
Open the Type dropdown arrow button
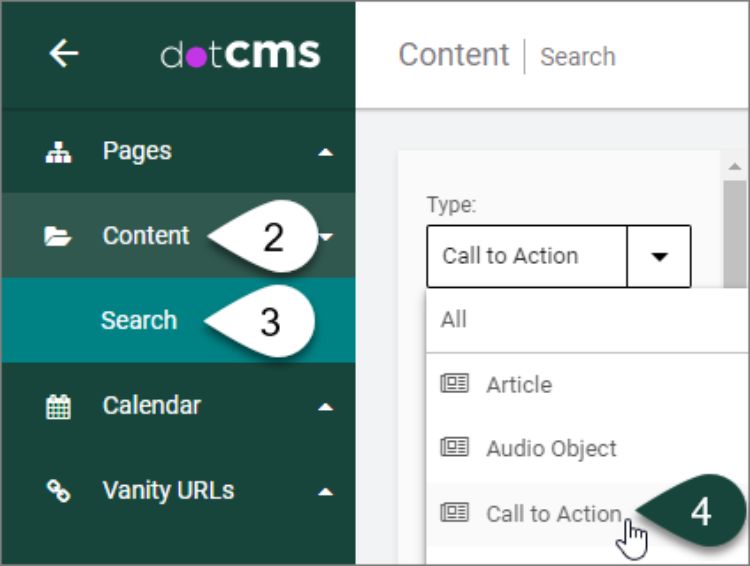659,257
